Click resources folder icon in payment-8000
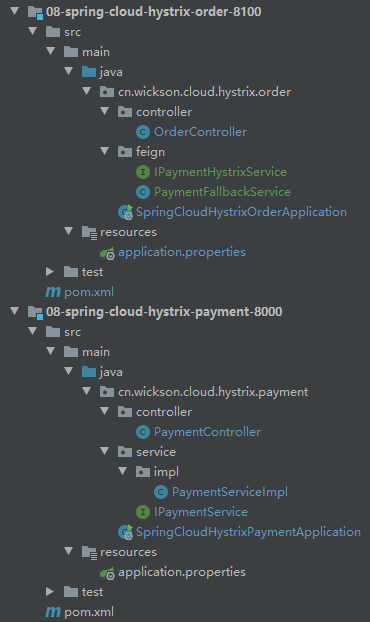 89,552
